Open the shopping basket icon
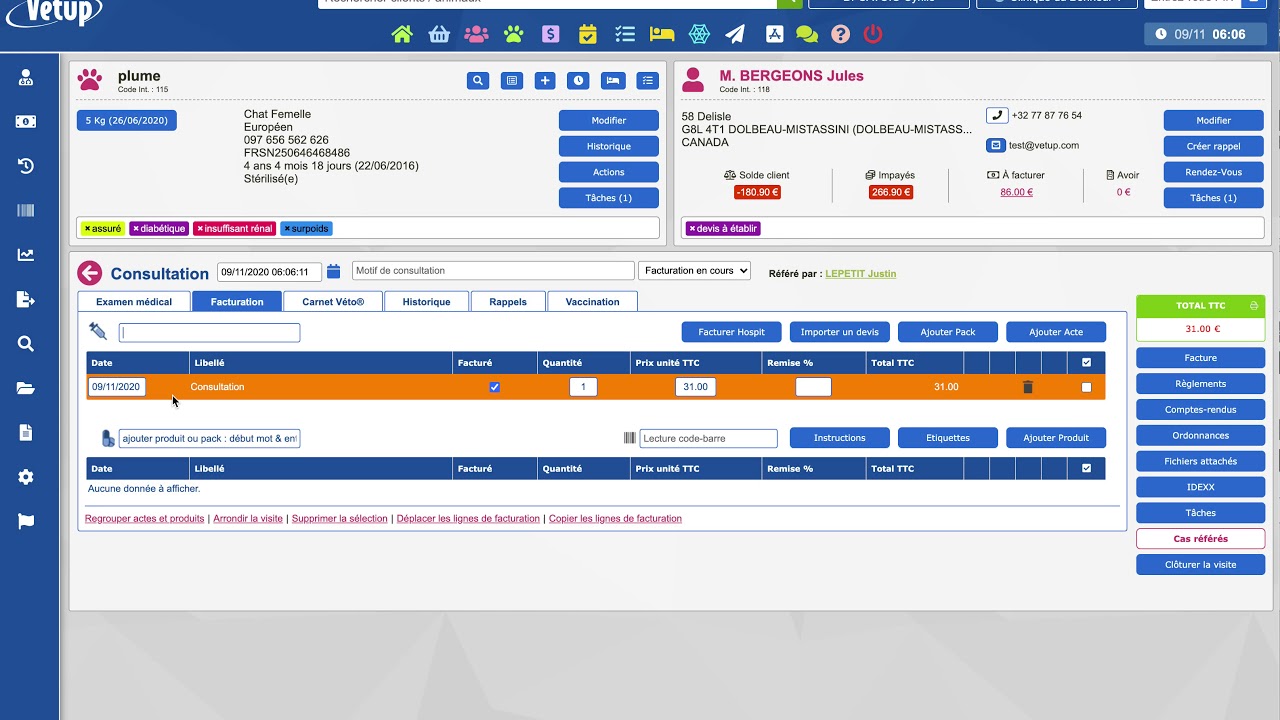Image resolution: width=1280 pixels, height=720 pixels. [439, 34]
